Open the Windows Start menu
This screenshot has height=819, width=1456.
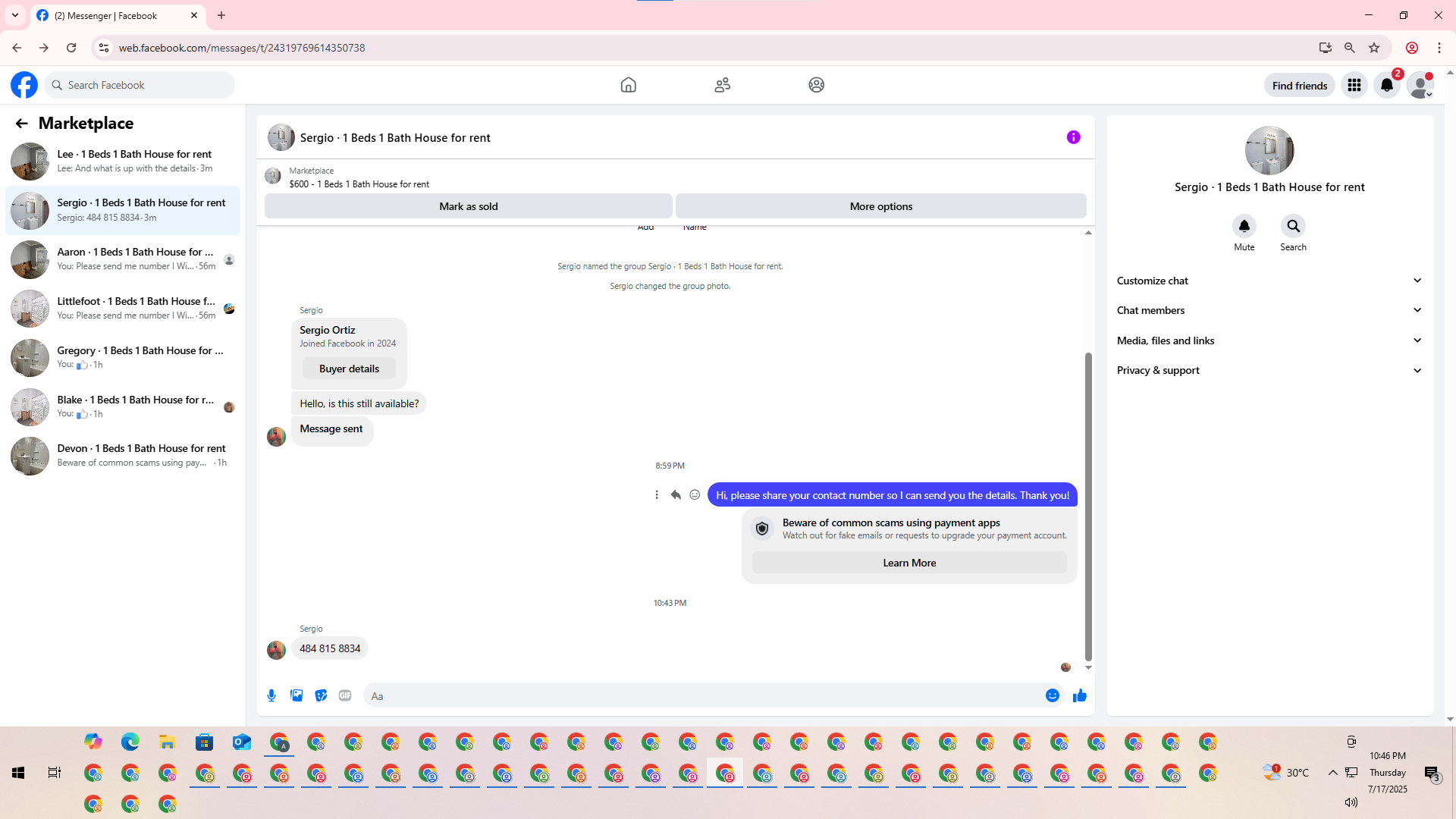(x=18, y=773)
